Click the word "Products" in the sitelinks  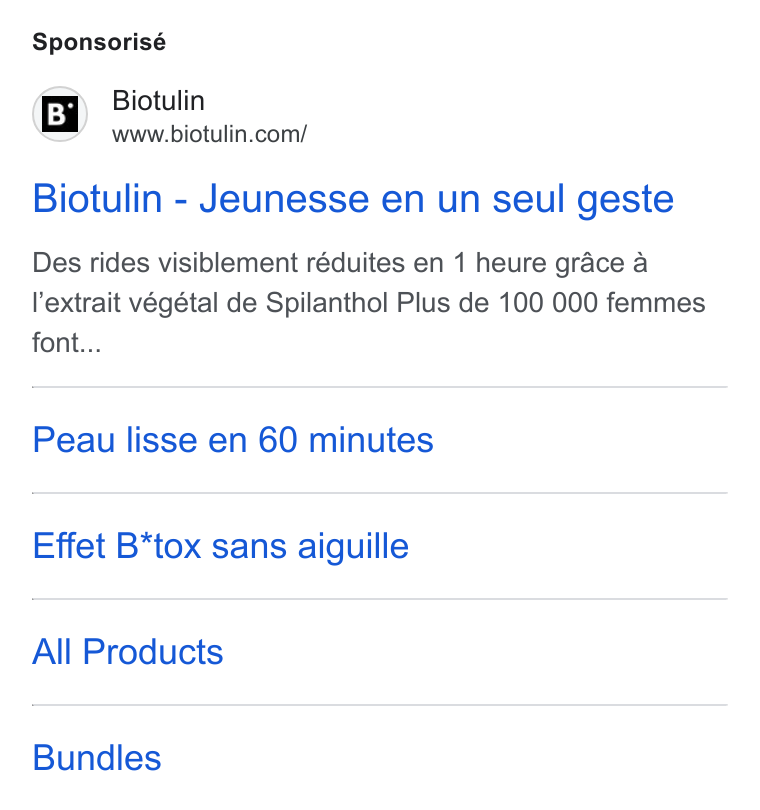[153, 651]
